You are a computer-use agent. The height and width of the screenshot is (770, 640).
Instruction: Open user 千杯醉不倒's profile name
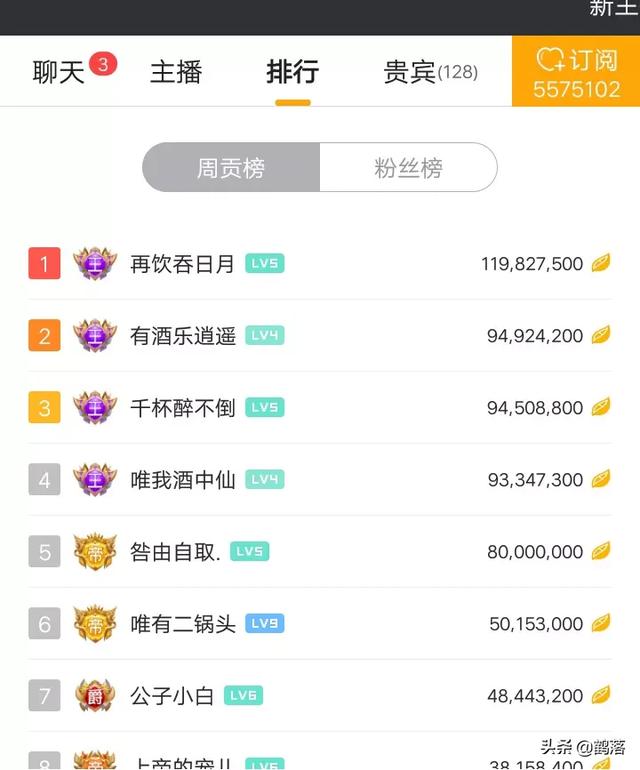(183, 408)
